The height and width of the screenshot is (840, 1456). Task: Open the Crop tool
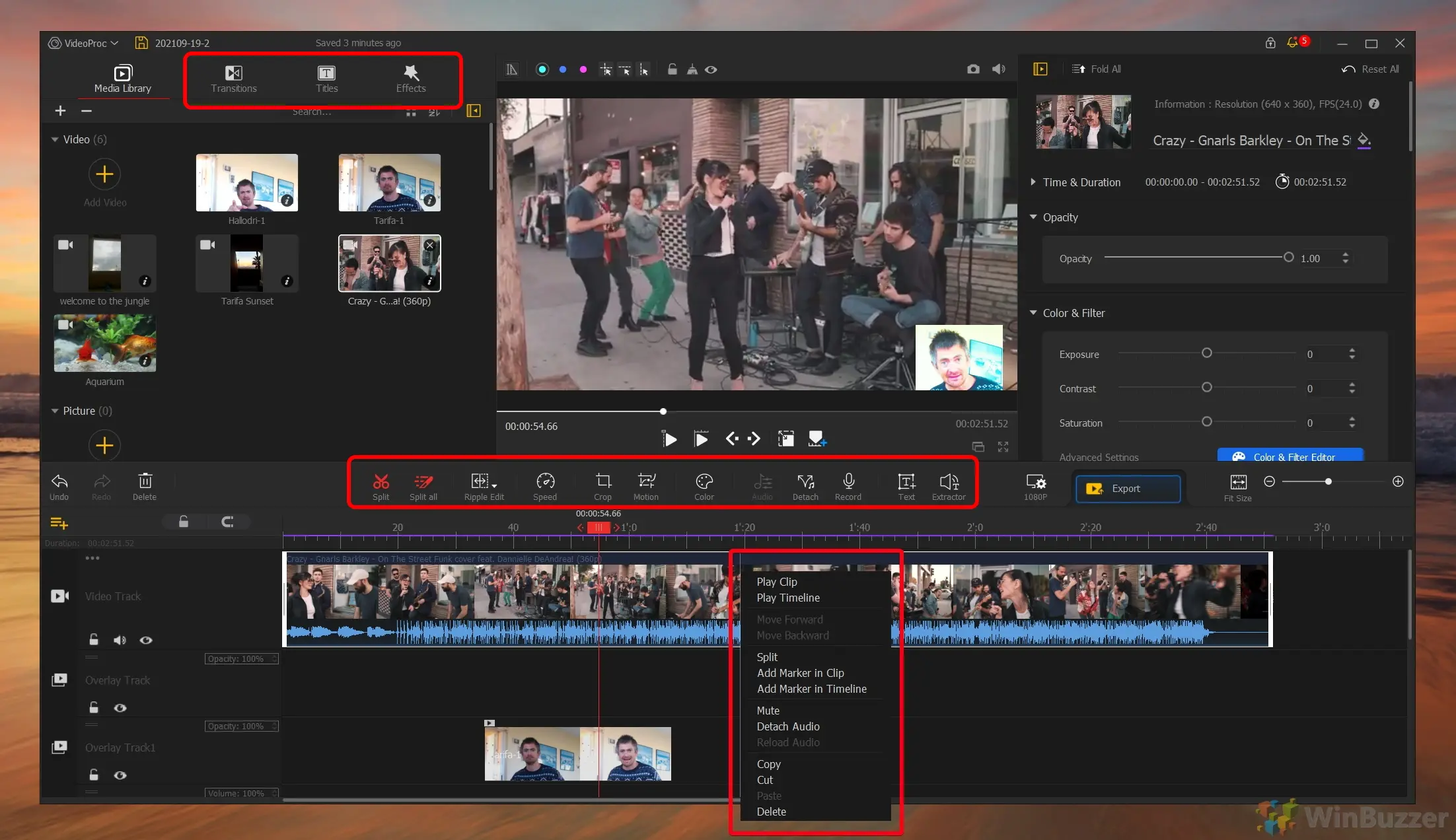point(602,485)
